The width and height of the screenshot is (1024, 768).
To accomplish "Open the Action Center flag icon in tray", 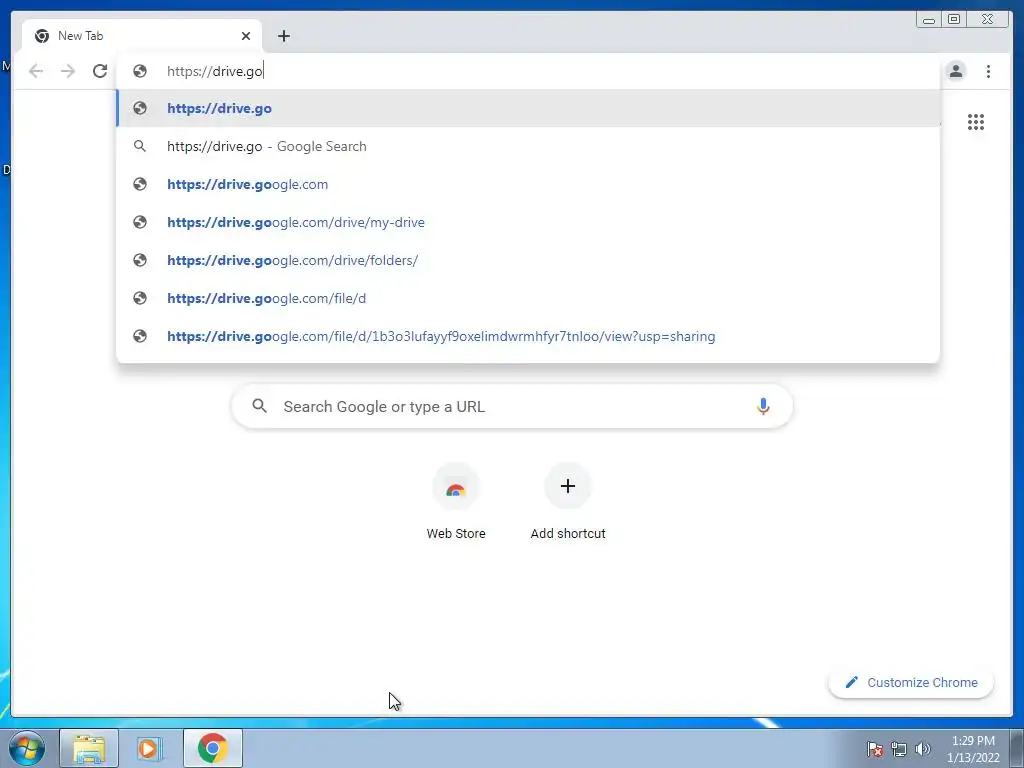I will click(x=874, y=749).
